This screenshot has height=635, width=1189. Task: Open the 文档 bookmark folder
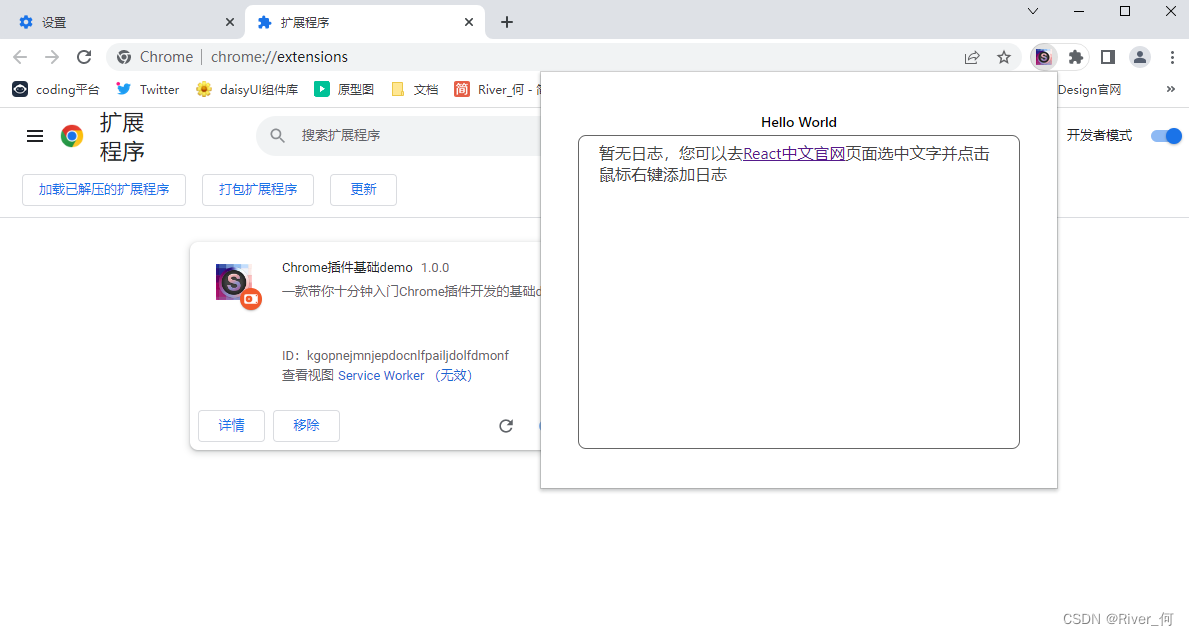click(415, 90)
